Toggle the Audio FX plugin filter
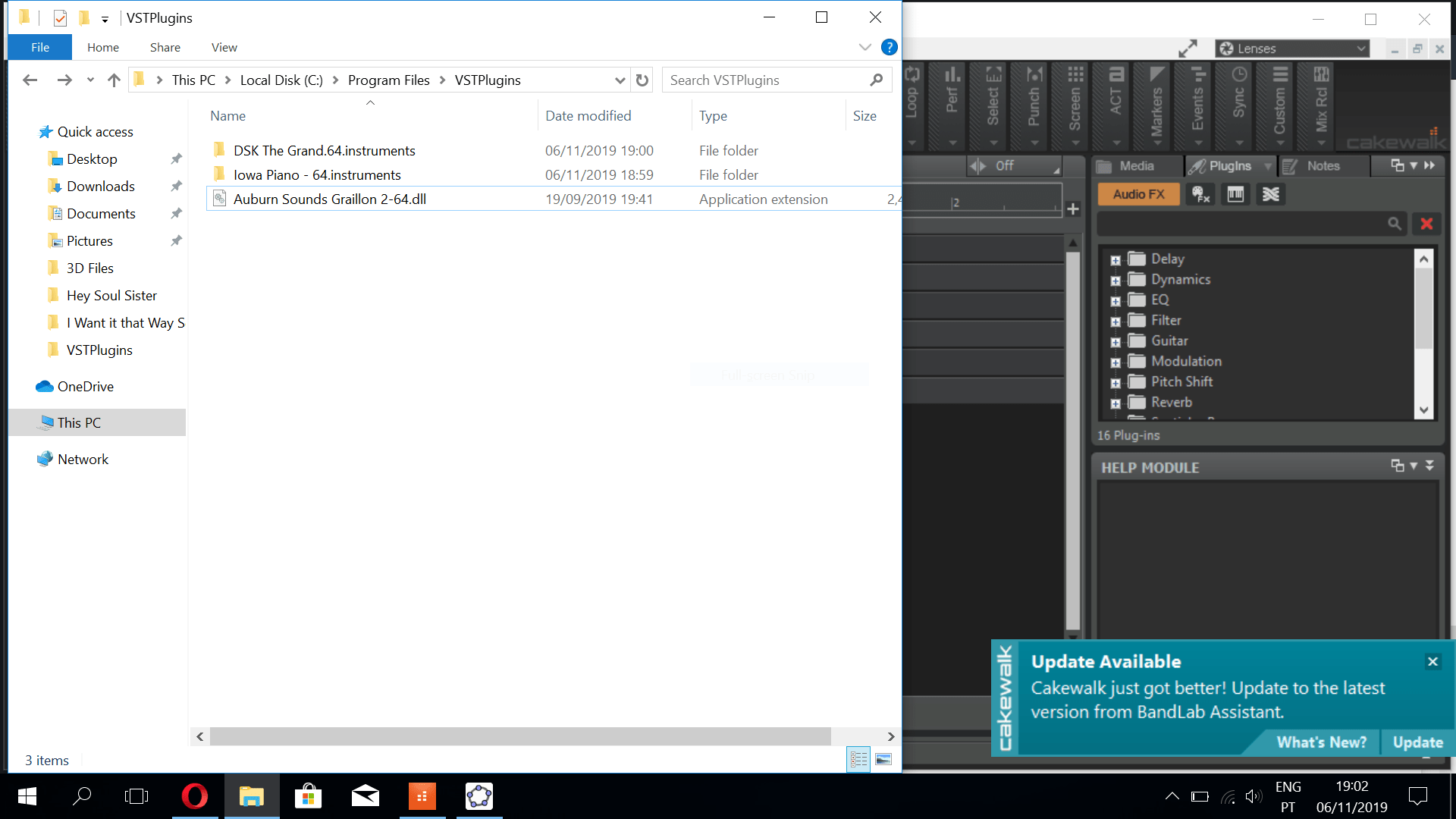 coord(1138,194)
